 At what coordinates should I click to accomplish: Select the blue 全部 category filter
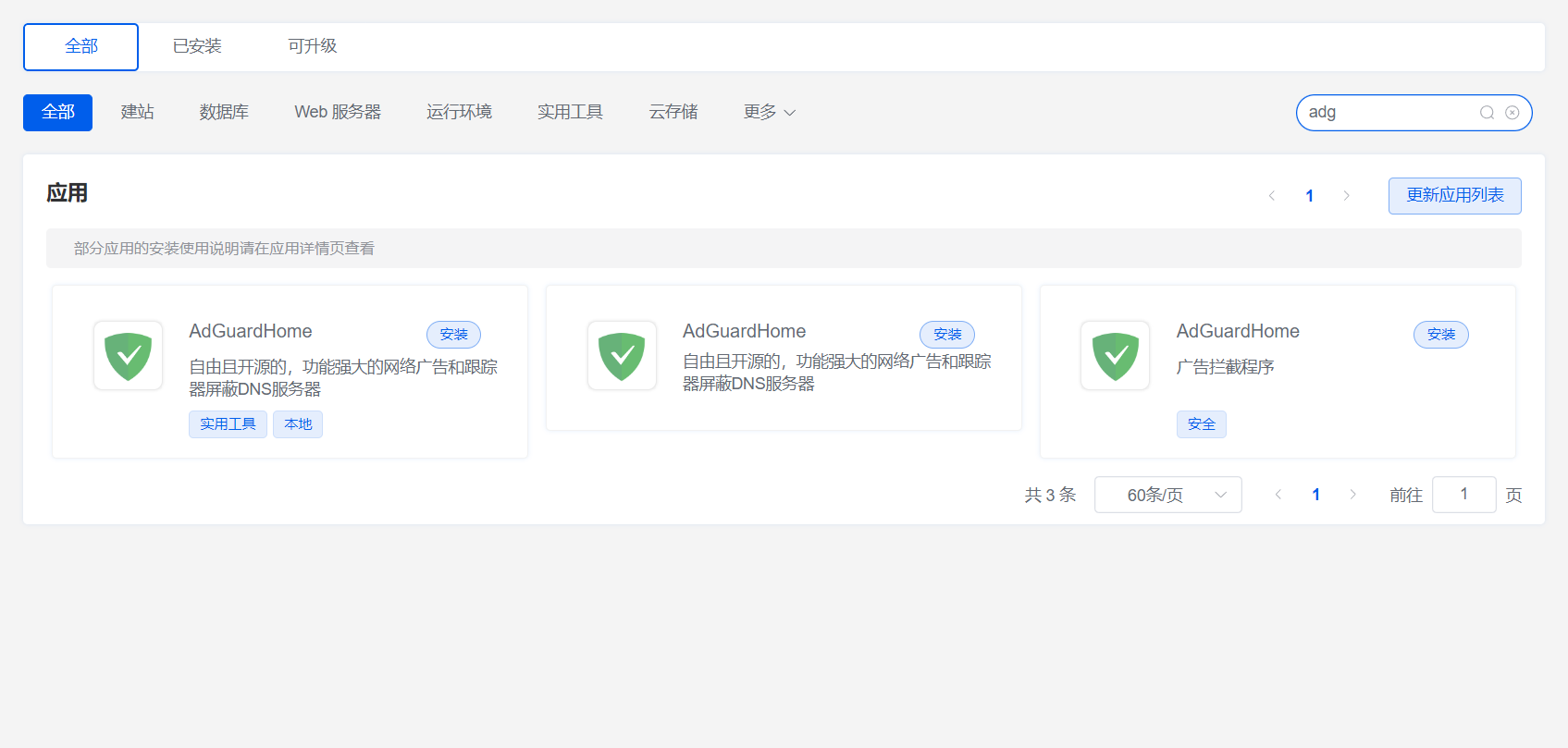pos(57,113)
